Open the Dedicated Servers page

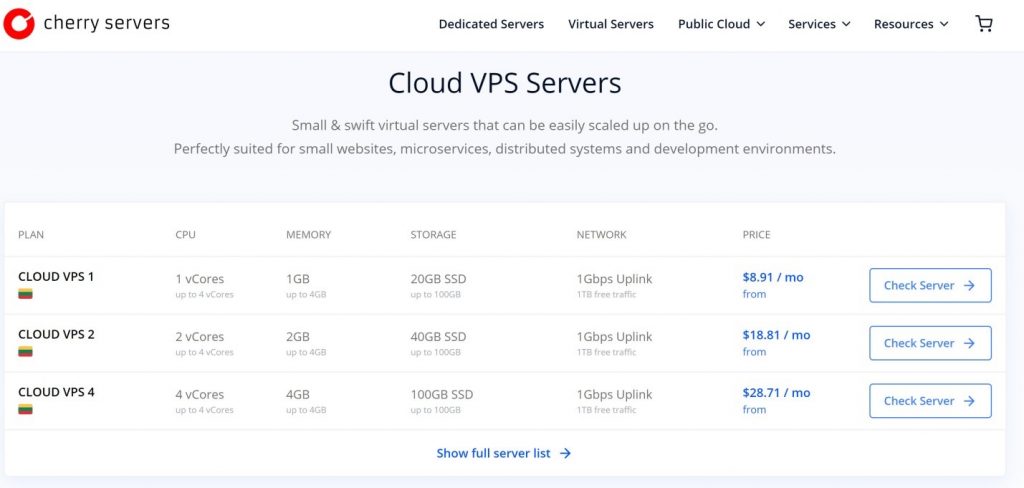click(491, 24)
